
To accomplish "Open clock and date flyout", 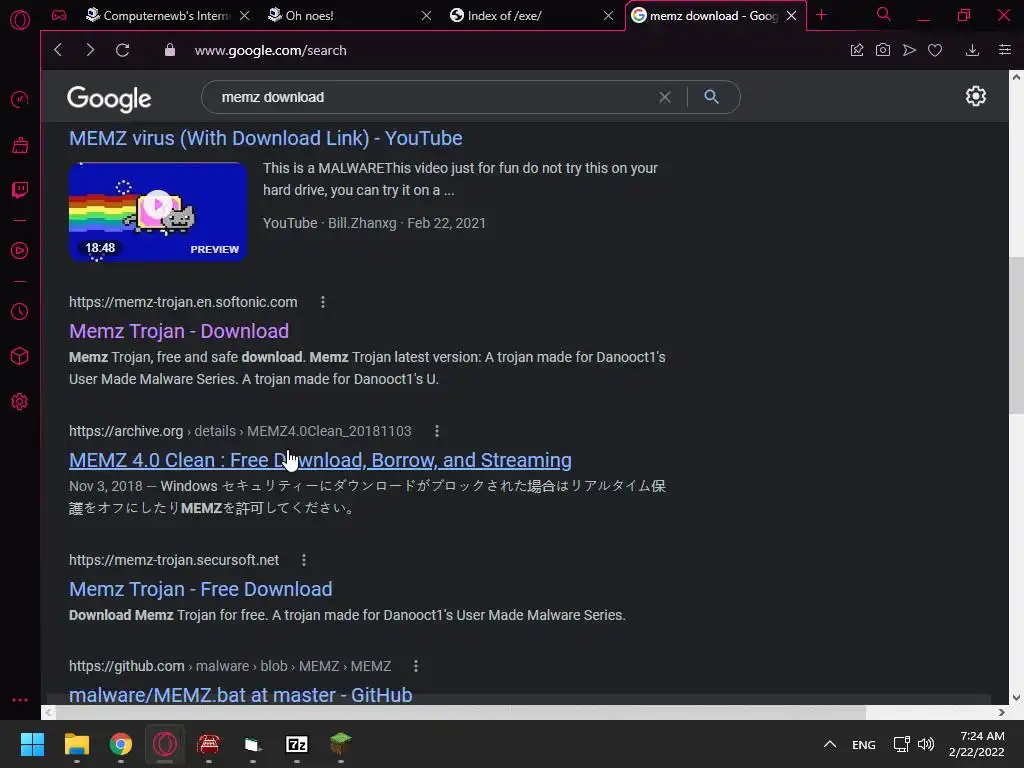I will point(977,744).
